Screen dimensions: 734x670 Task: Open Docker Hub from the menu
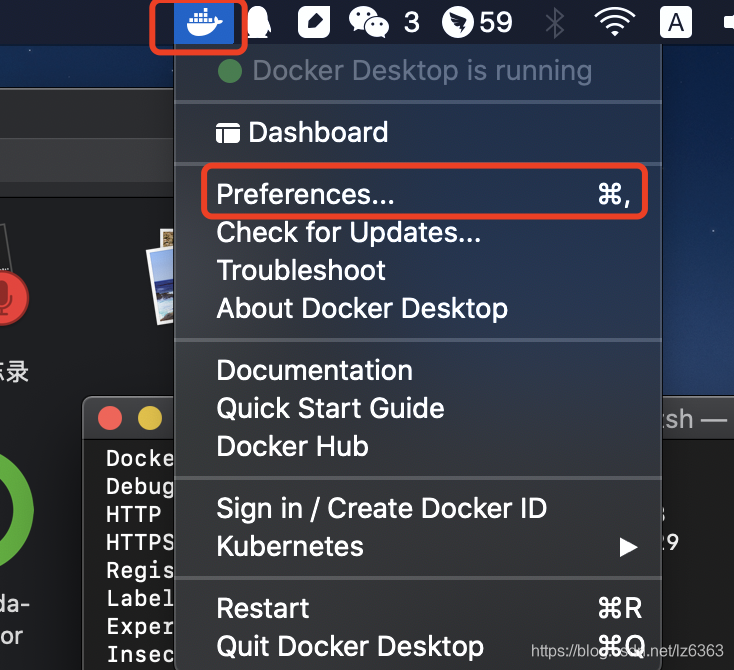(418, 446)
